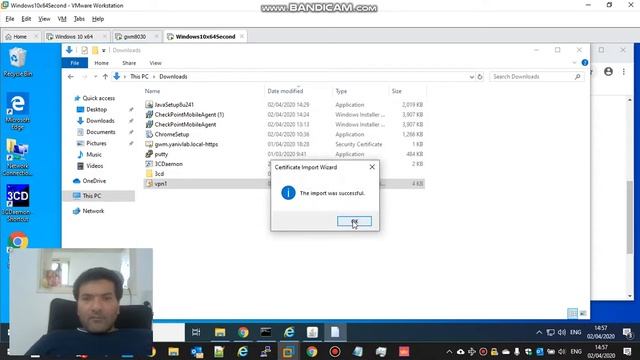Screen dimensions: 640x360
Task: Open Videos in navigation pane
Action: (94, 166)
